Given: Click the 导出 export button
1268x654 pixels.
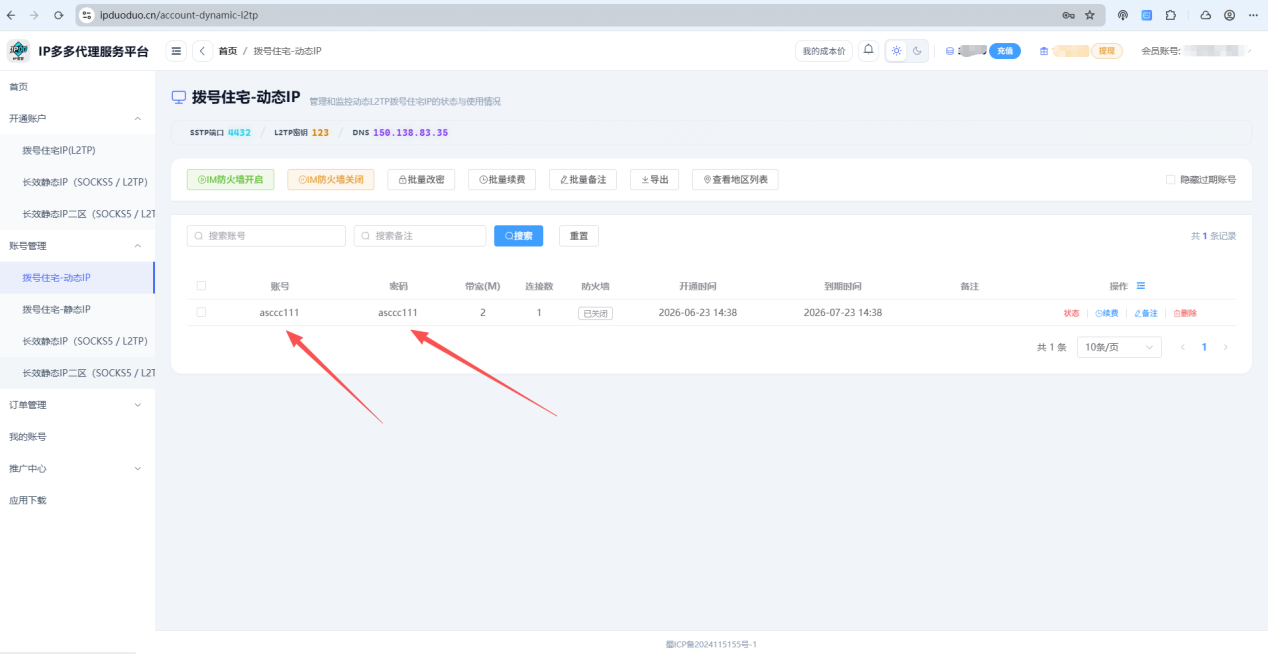Looking at the screenshot, I should (x=654, y=179).
